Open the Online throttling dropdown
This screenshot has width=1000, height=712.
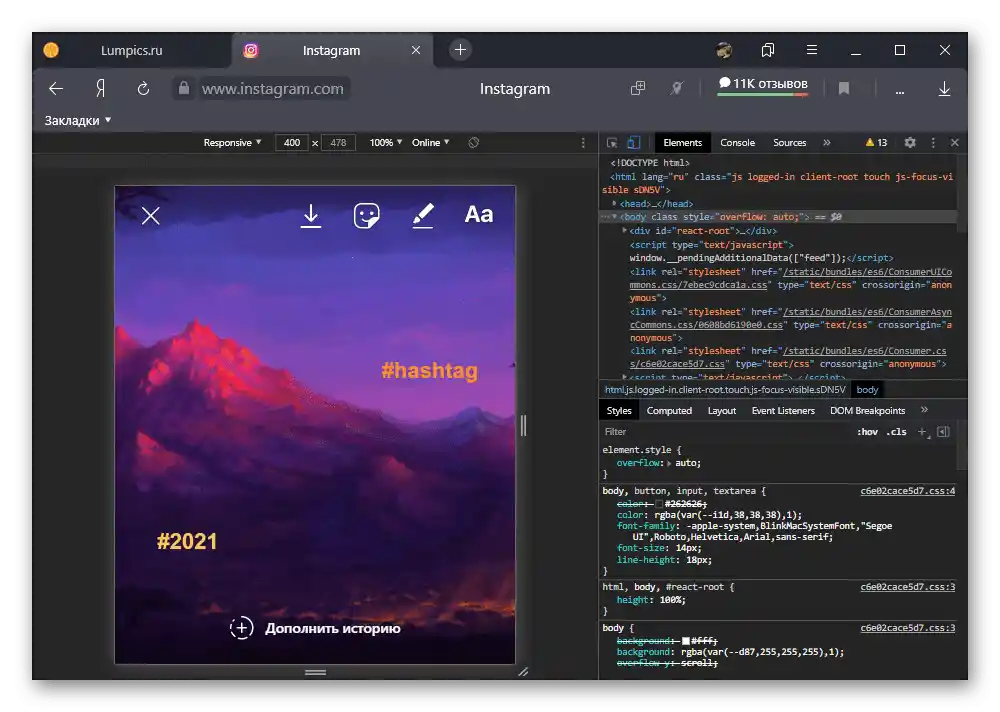[x=430, y=142]
